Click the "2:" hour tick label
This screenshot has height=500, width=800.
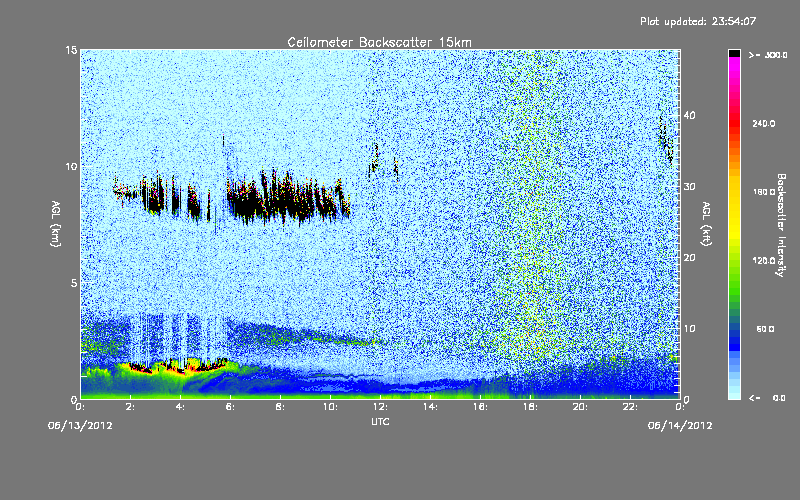click(x=130, y=407)
